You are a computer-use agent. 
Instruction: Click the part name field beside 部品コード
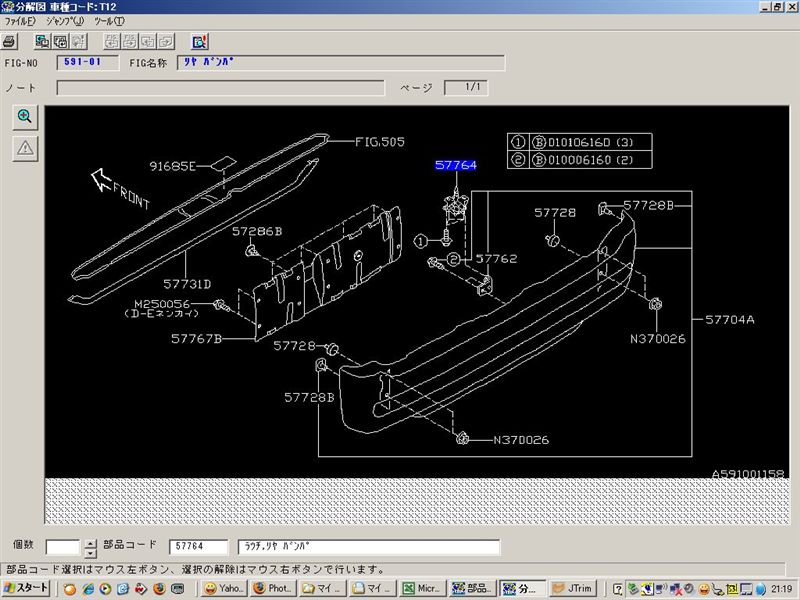coord(369,547)
